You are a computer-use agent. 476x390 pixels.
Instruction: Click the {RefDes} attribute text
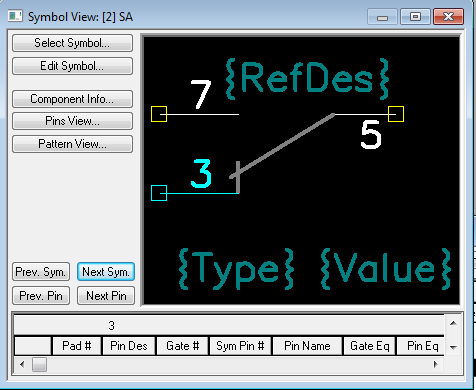tap(307, 79)
